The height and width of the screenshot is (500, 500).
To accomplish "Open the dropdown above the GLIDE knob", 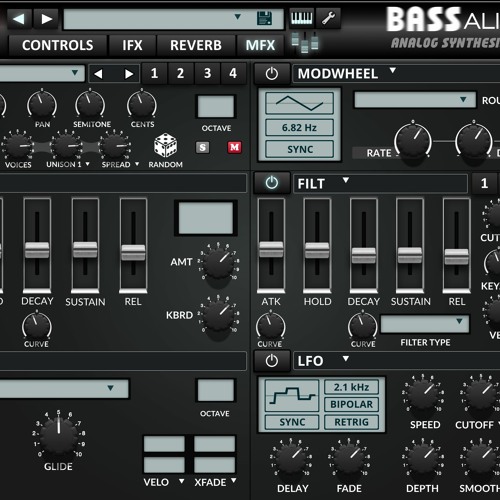I will pos(64,388).
